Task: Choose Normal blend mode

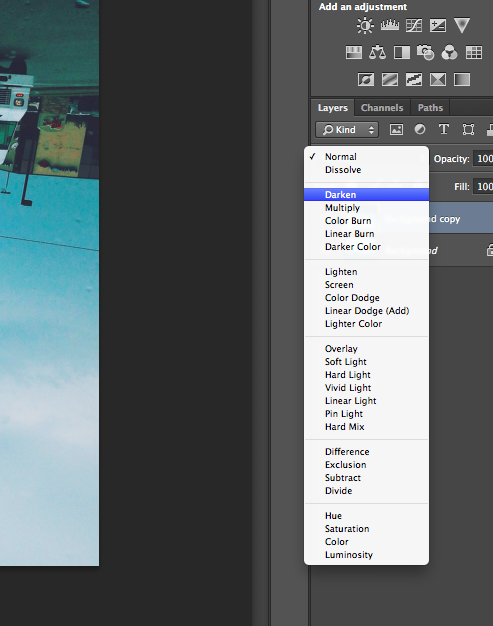Action: tap(366, 157)
